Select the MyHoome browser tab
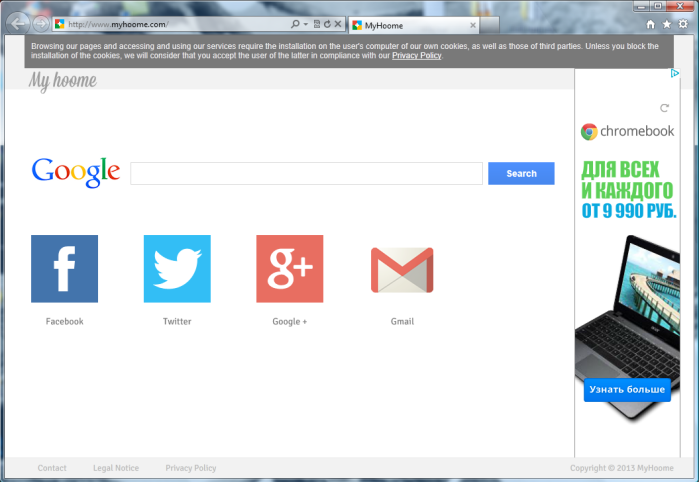This screenshot has height=482, width=699. coord(414,25)
